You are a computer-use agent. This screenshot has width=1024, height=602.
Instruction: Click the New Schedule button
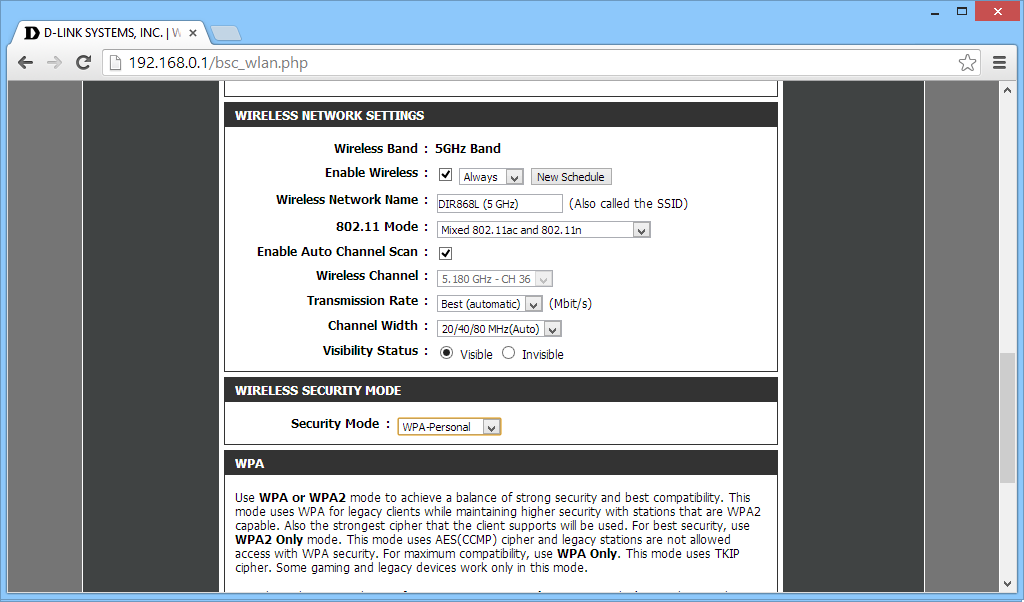point(570,177)
